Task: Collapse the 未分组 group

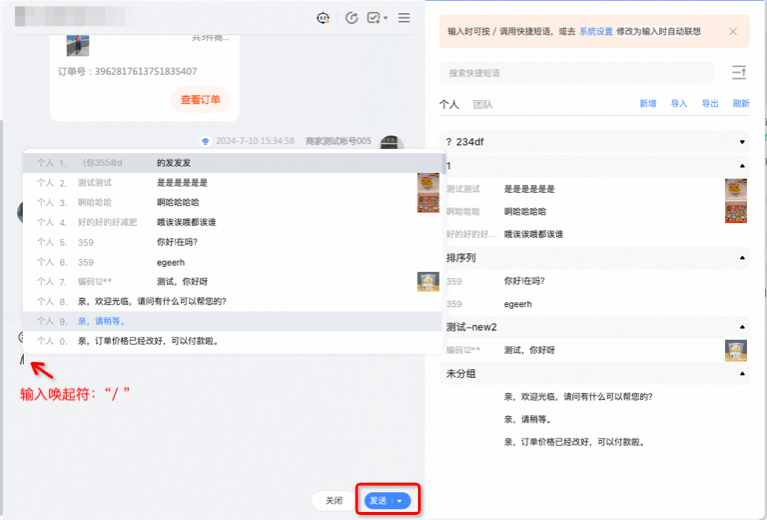Action: tap(594, 374)
